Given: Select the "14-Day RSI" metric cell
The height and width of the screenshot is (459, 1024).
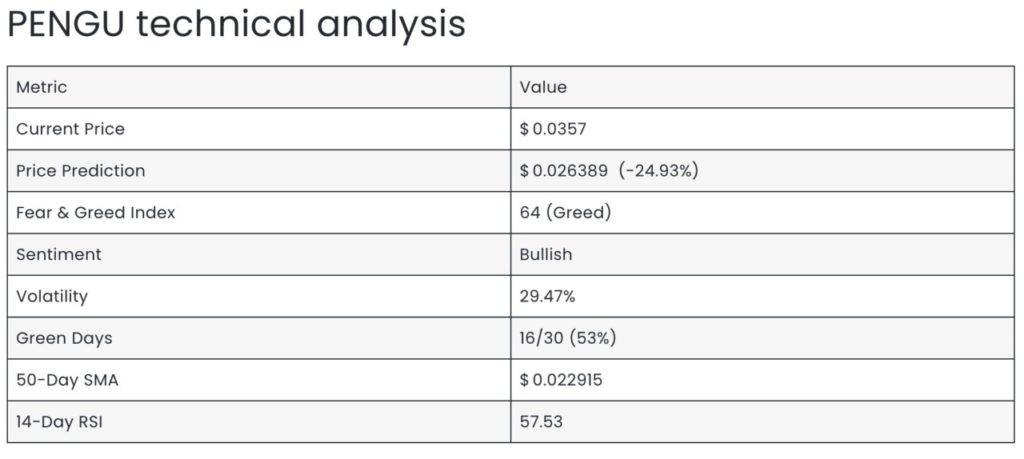Looking at the screenshot, I should 59,422.
